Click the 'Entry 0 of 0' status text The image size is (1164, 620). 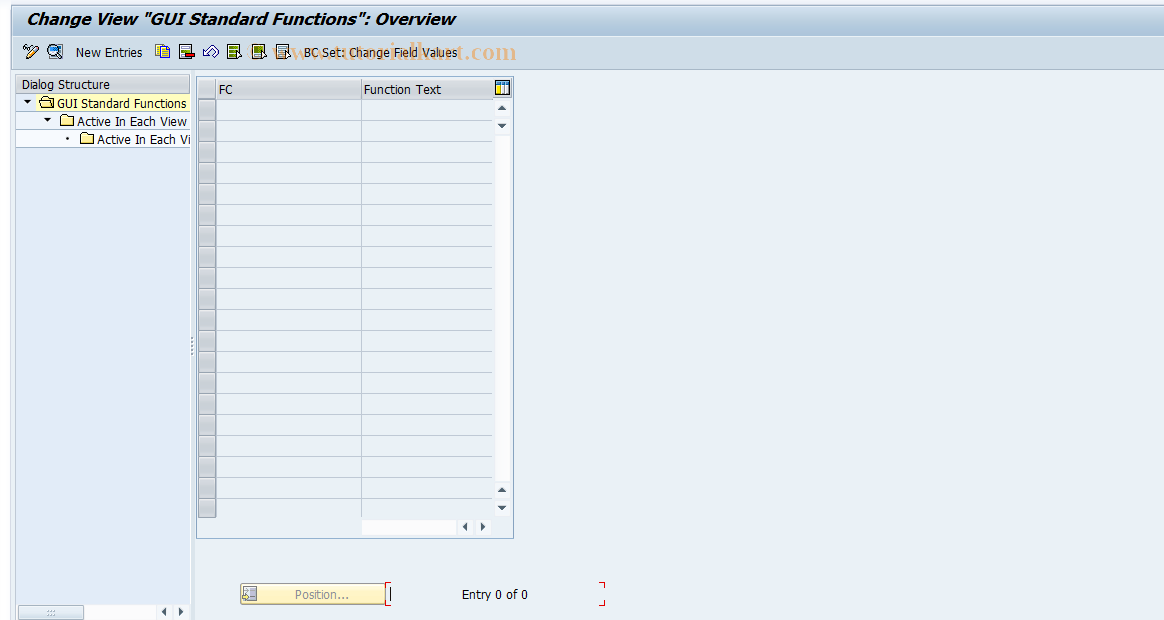pos(494,594)
